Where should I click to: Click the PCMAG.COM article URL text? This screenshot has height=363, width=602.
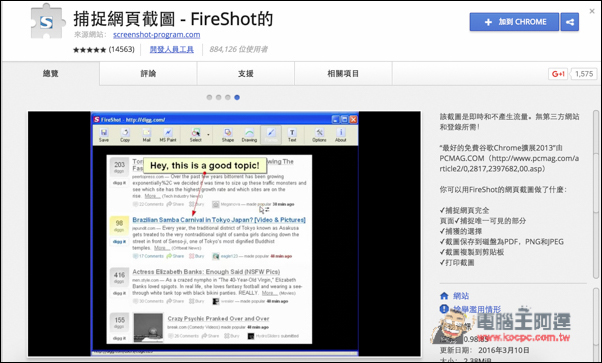[509, 163]
